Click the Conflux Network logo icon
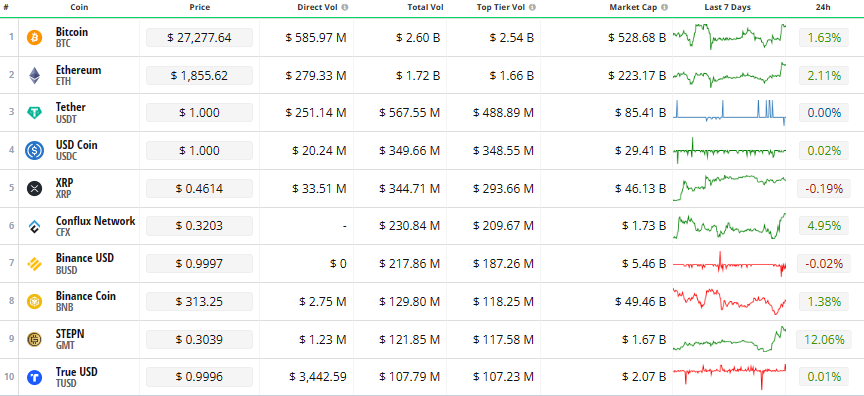The width and height of the screenshot is (864, 396). [35, 226]
